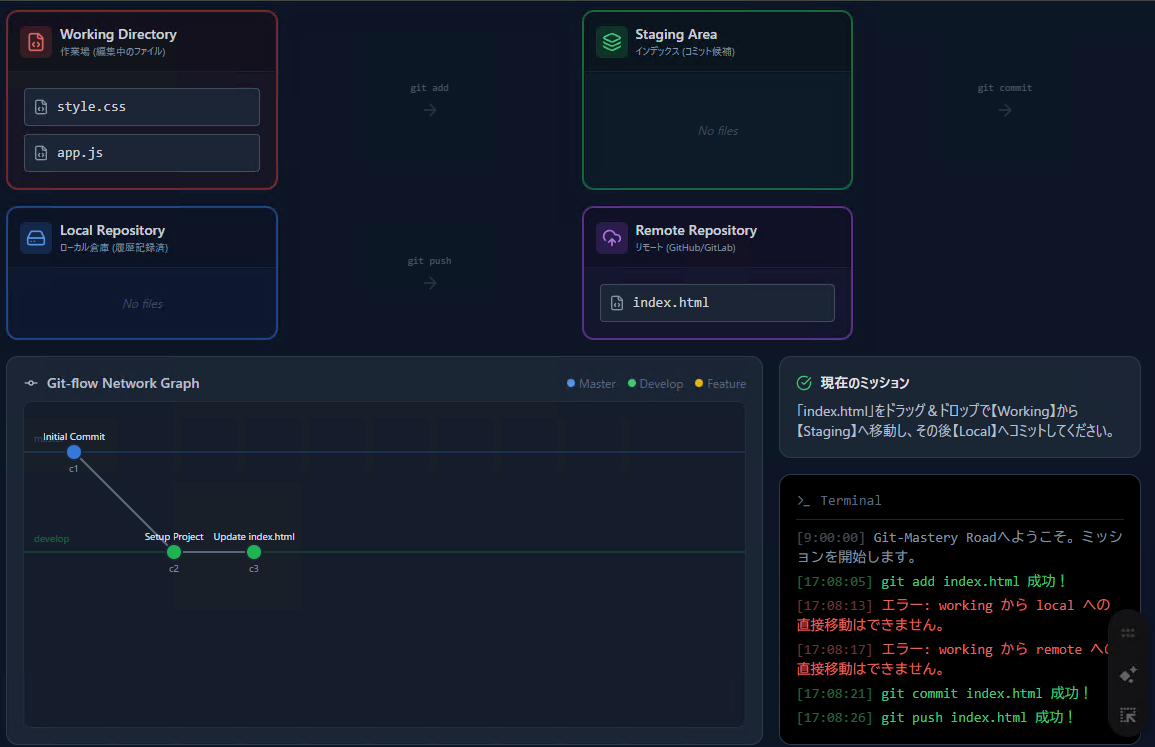Click the selection arrow icon in floating toolbar

[1128, 715]
